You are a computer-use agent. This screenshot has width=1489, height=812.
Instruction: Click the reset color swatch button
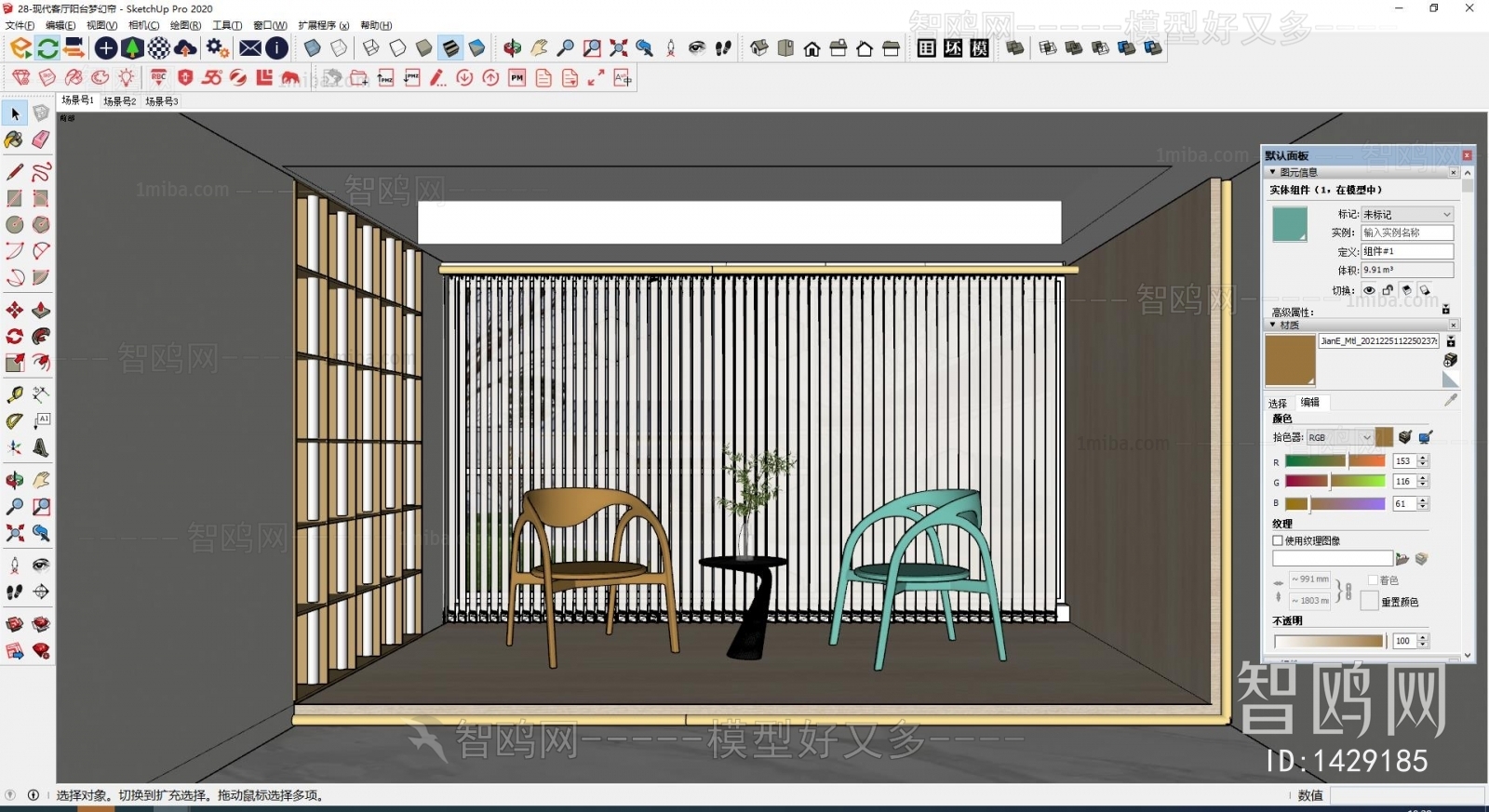coord(1369,602)
